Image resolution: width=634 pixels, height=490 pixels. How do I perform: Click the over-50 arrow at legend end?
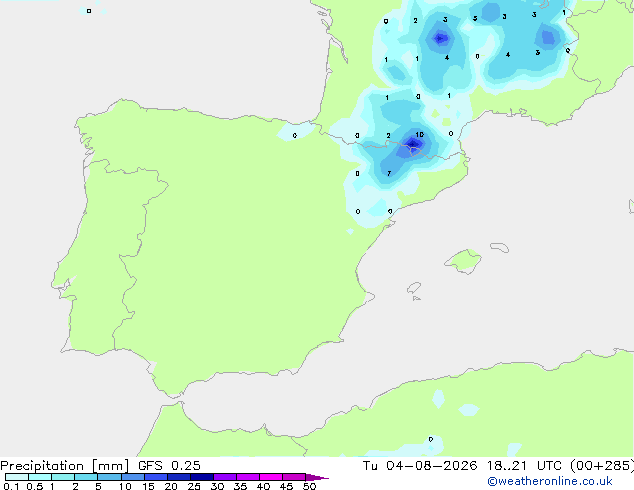click(x=317, y=477)
